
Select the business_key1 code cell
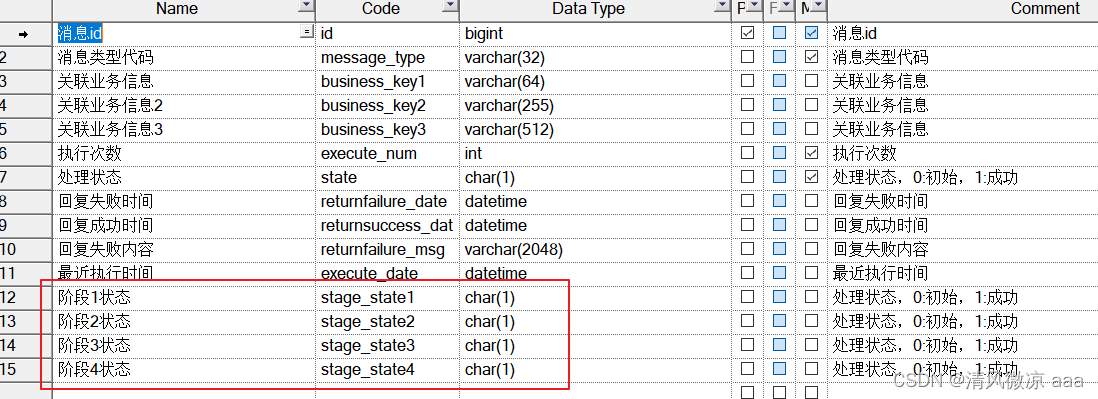point(387,81)
